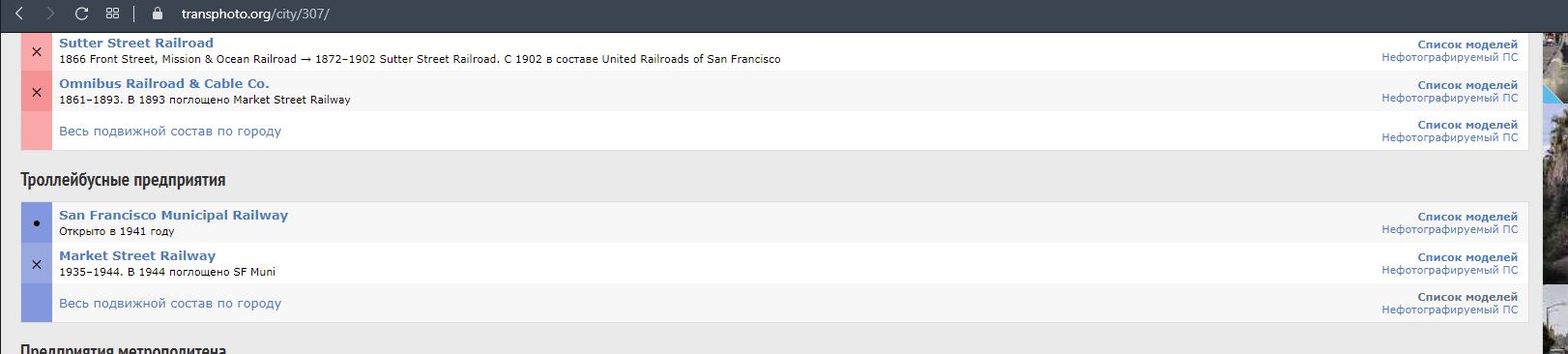Open the speed dial grid icon
This screenshot has width=1568, height=354.
[x=112, y=14]
